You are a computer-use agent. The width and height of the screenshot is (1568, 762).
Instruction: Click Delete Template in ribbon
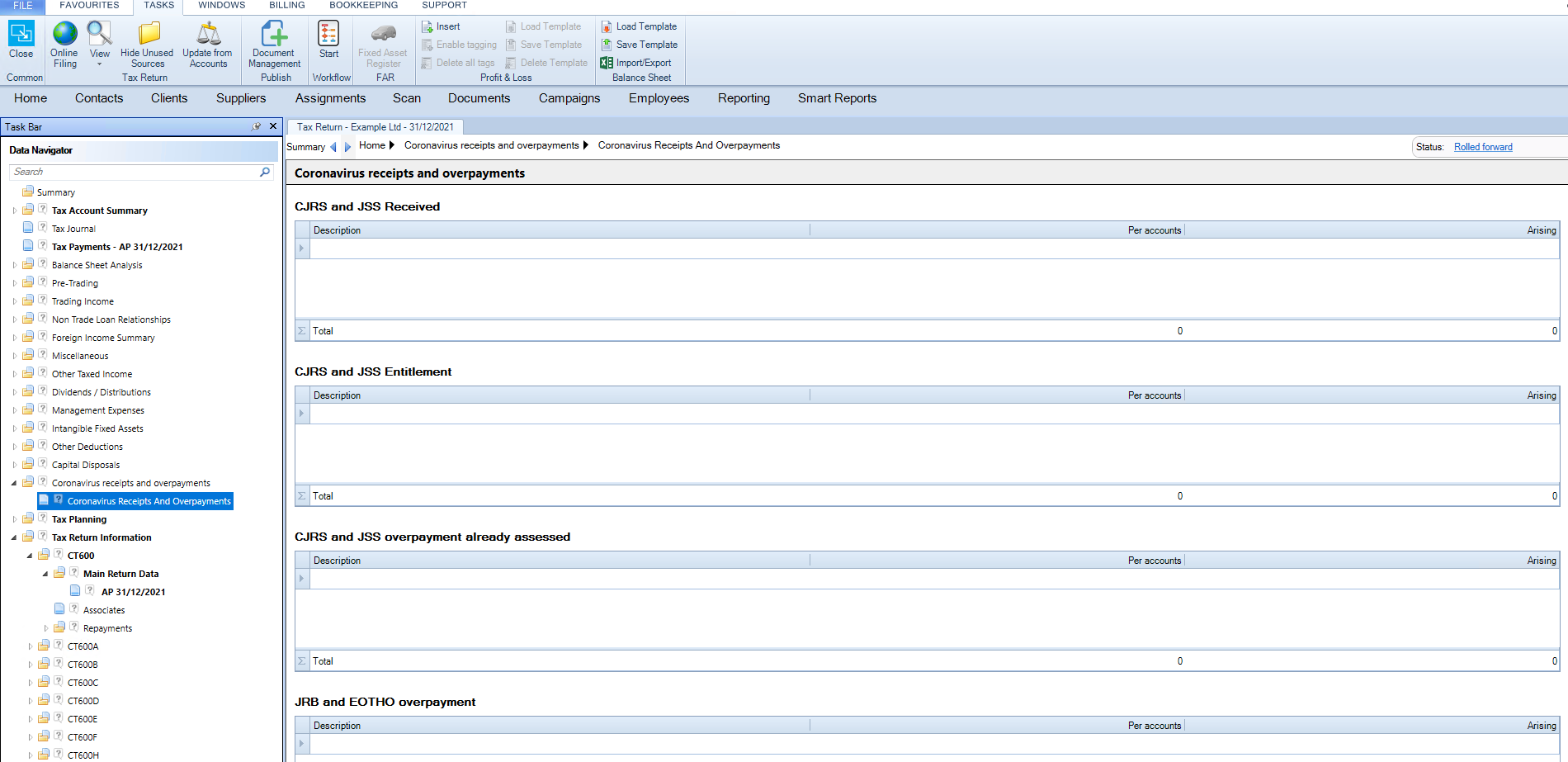click(x=546, y=63)
